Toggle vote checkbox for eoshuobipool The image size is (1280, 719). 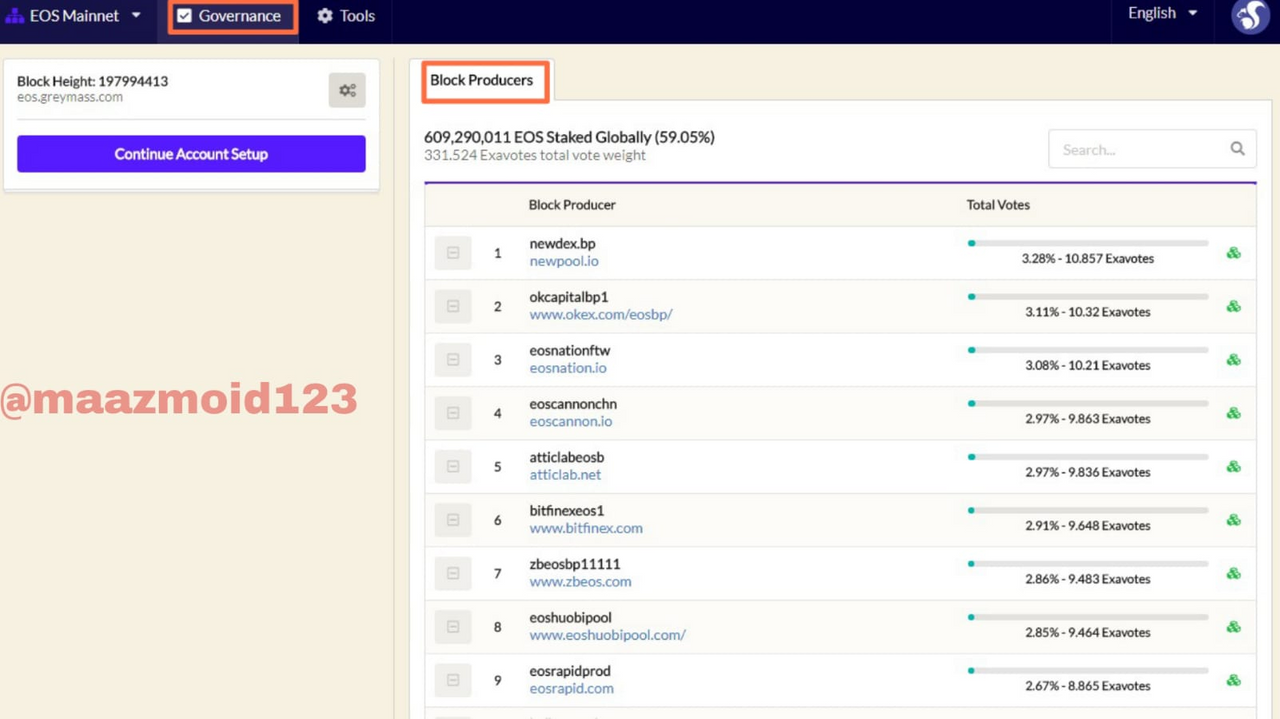[453, 627]
